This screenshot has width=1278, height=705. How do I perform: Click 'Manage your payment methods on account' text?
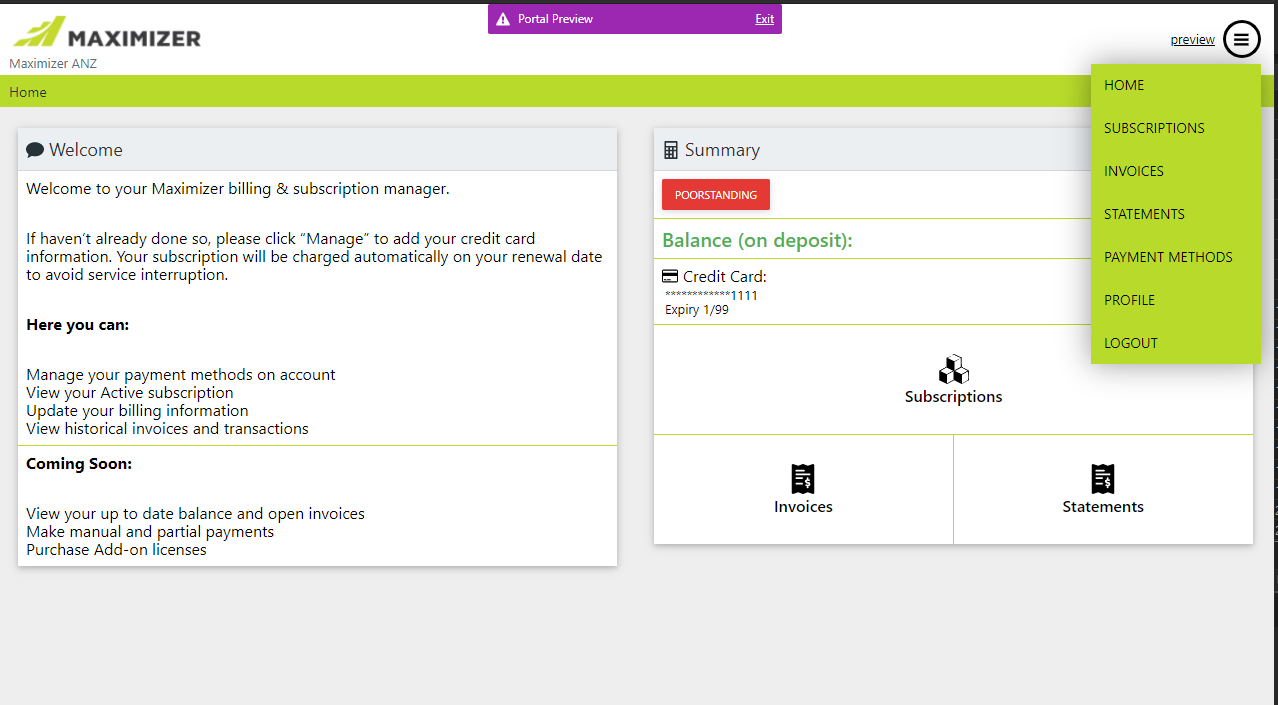pos(181,375)
